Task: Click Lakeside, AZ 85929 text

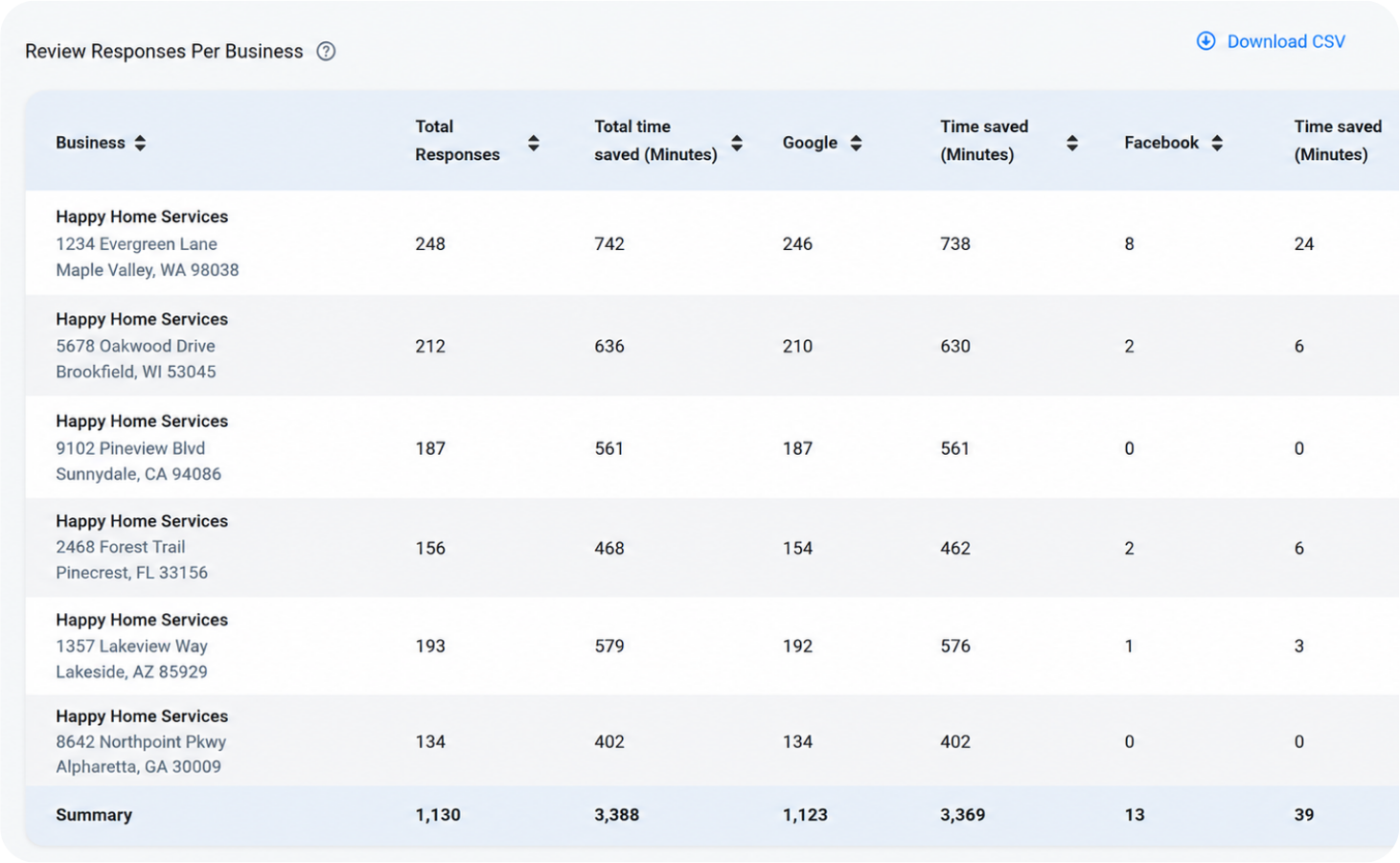Action: click(x=131, y=671)
